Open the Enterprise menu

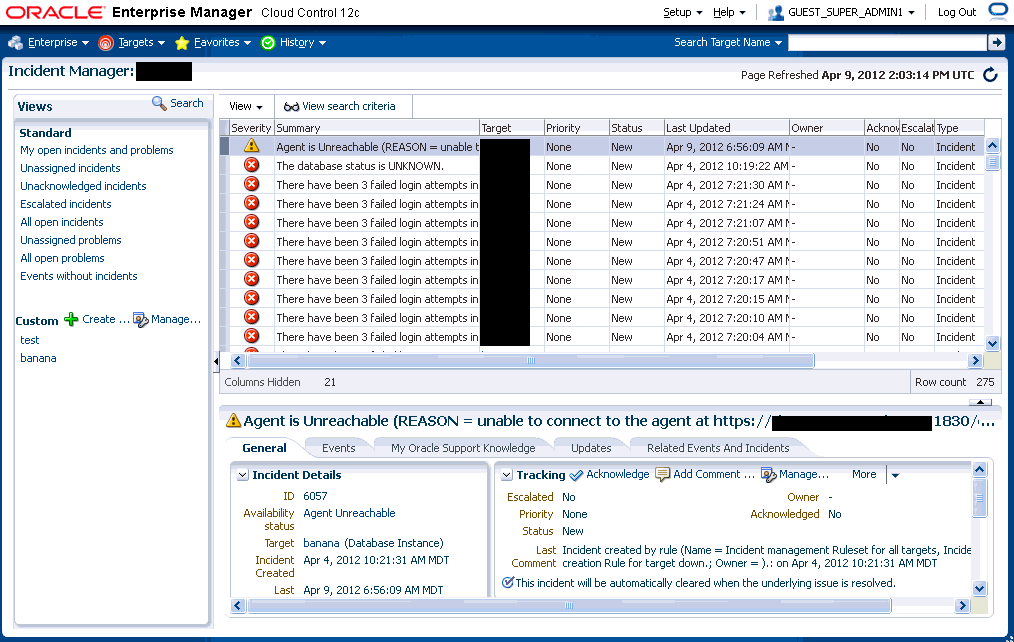58,43
